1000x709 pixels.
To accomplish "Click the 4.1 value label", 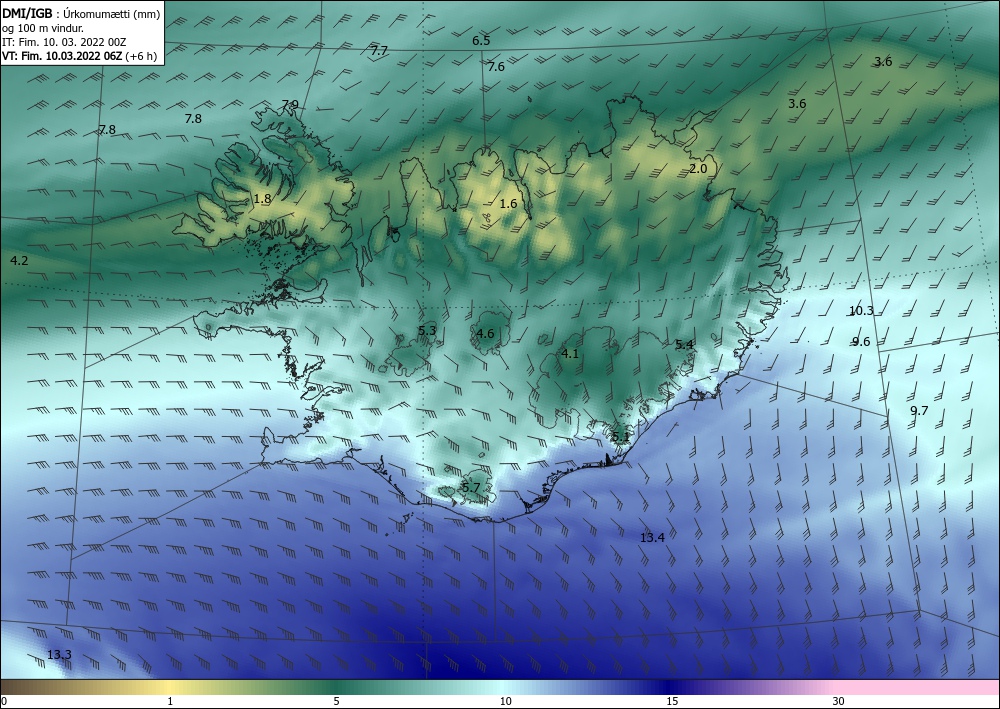I will tap(570, 353).
